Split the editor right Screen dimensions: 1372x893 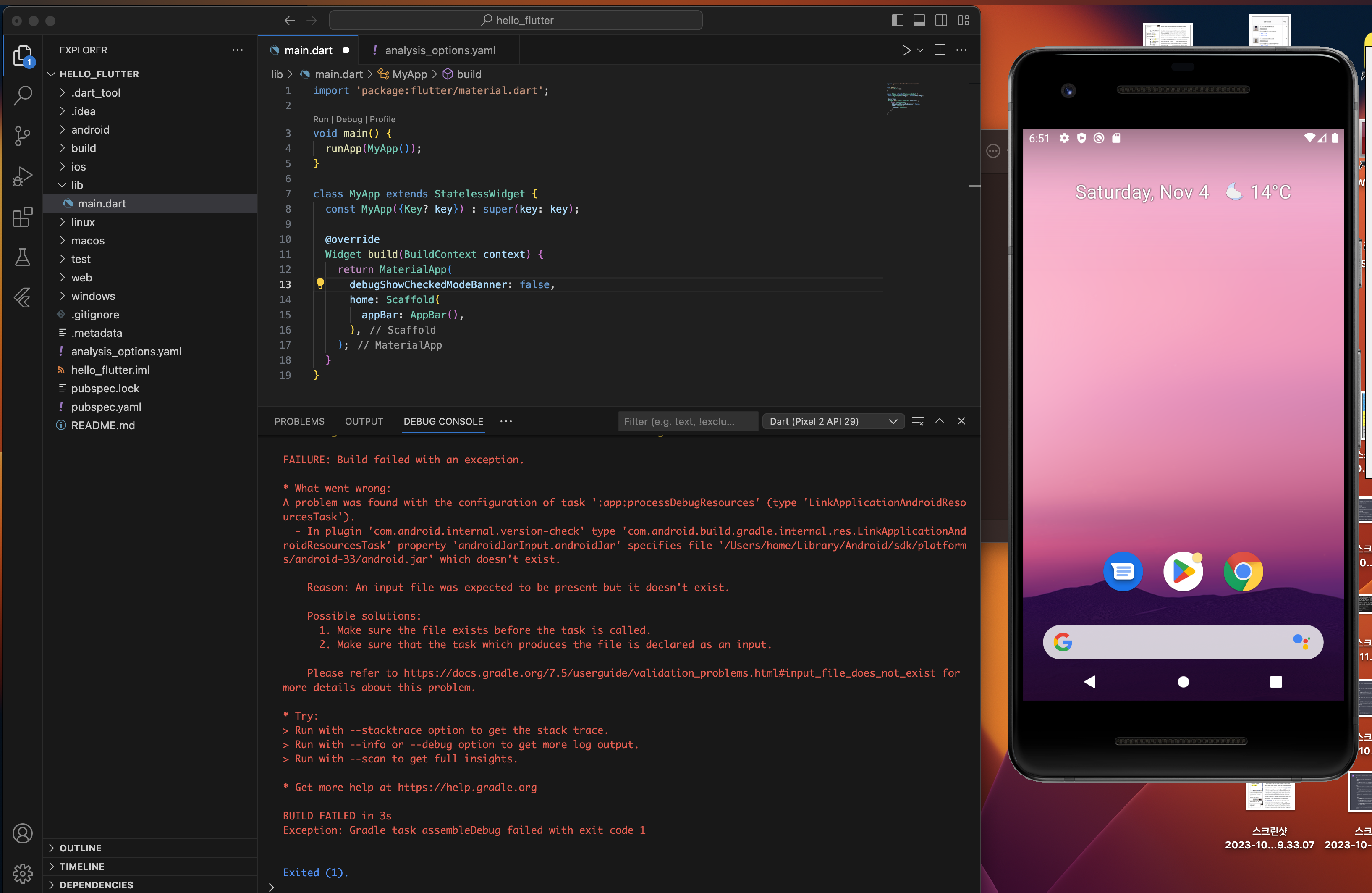click(x=940, y=50)
